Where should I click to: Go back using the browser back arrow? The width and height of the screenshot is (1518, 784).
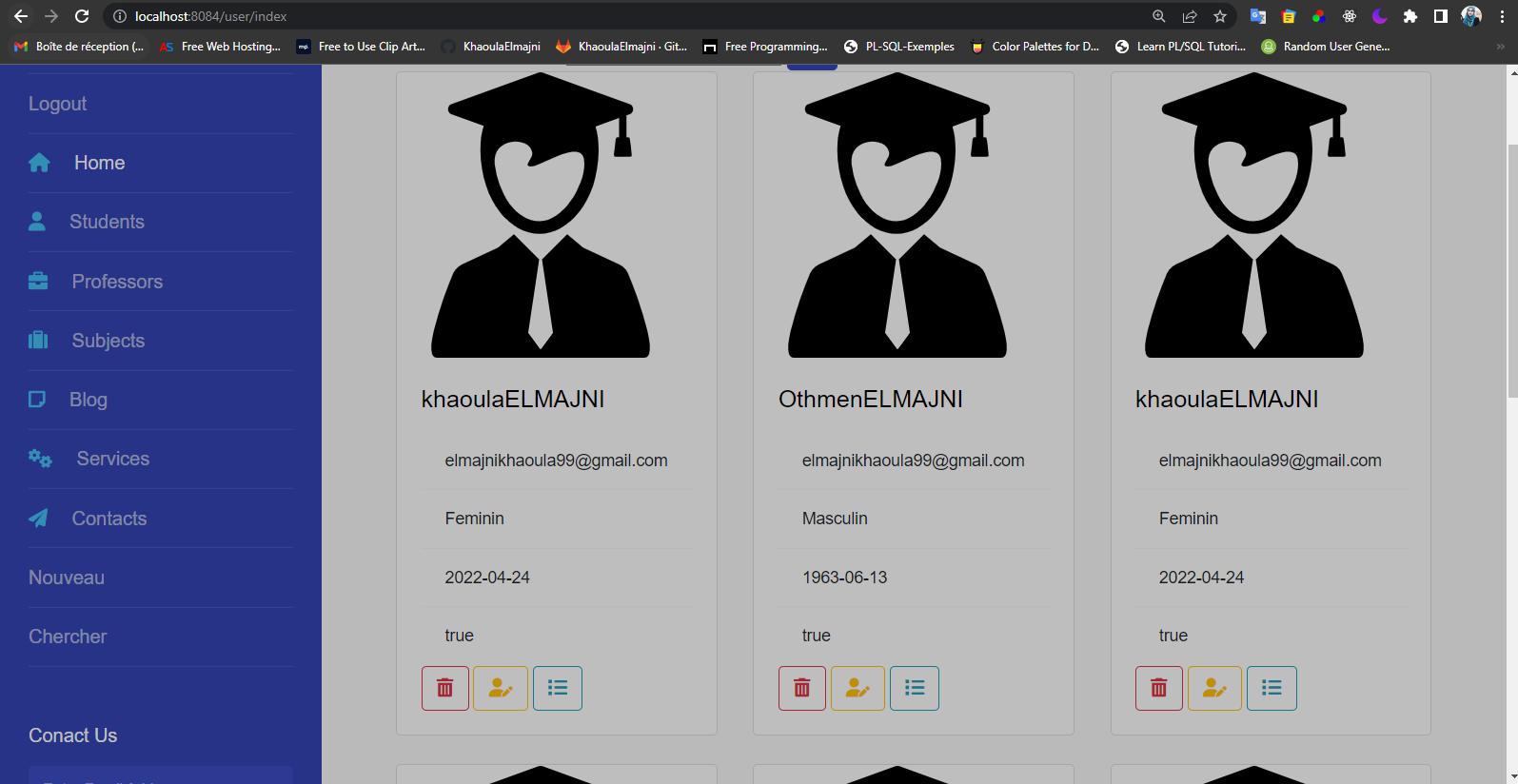coord(21,16)
